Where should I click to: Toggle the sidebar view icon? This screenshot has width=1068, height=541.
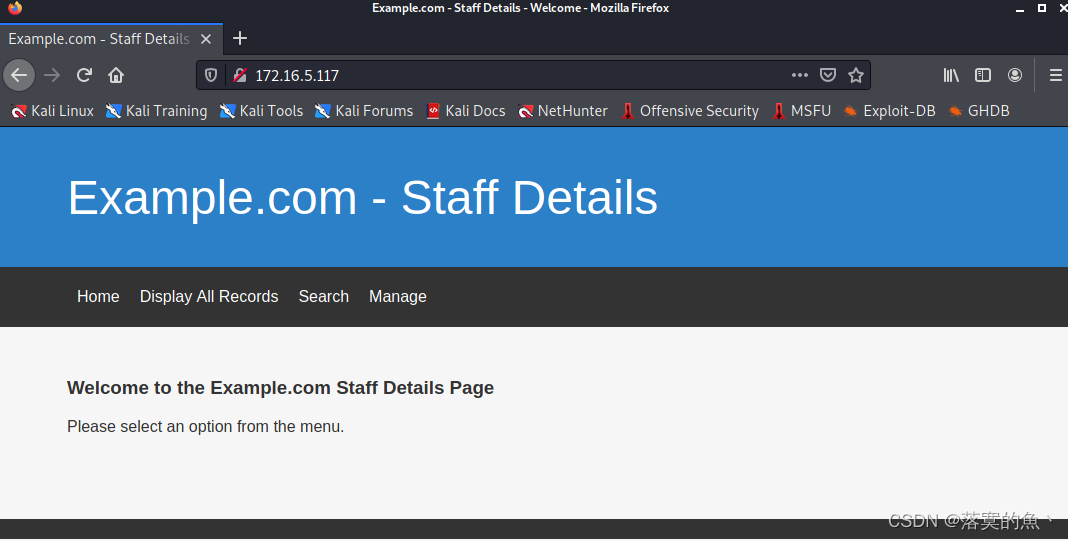click(983, 75)
